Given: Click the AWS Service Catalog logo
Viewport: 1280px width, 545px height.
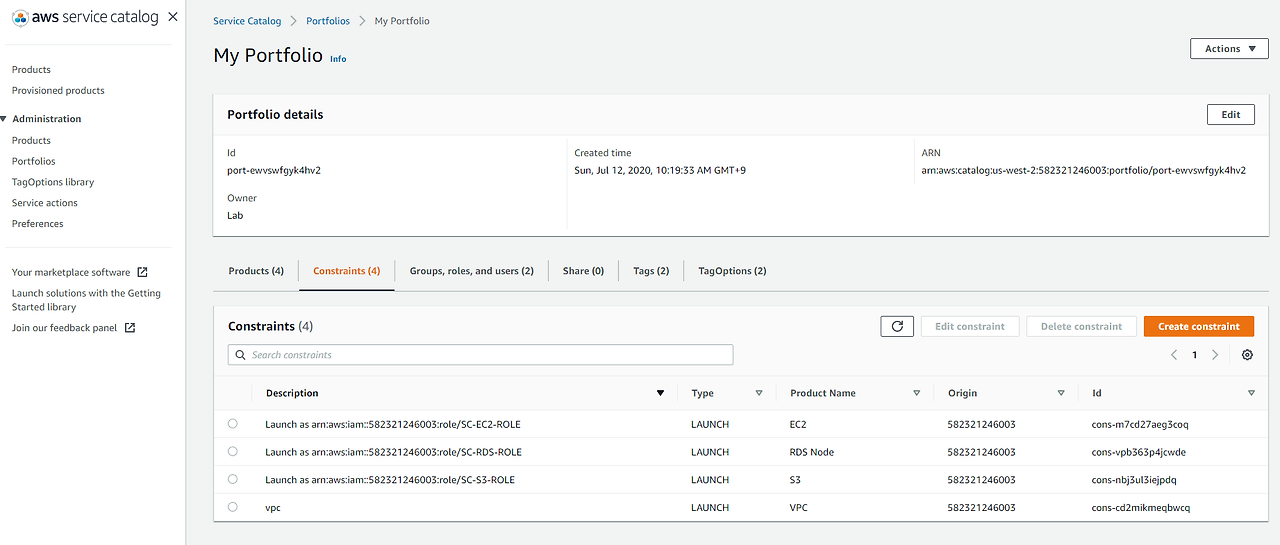Looking at the screenshot, I should click(86, 17).
